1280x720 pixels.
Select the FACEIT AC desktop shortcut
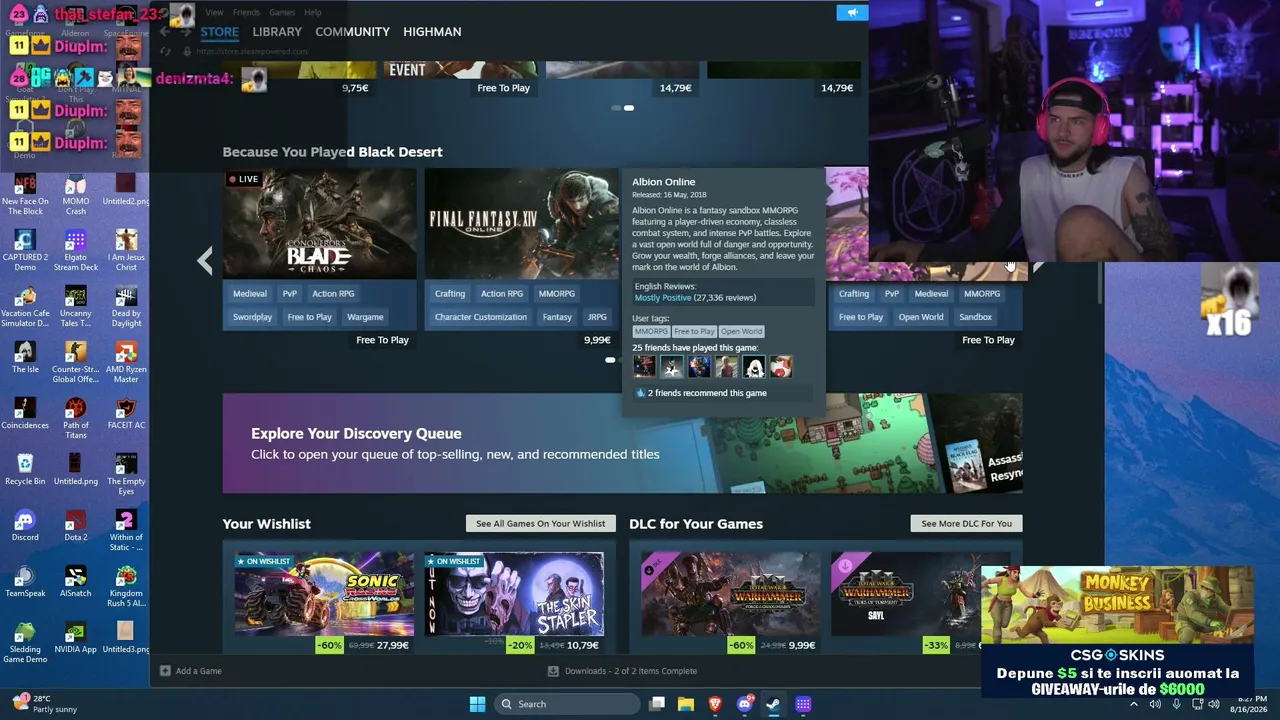pyautogui.click(x=126, y=414)
